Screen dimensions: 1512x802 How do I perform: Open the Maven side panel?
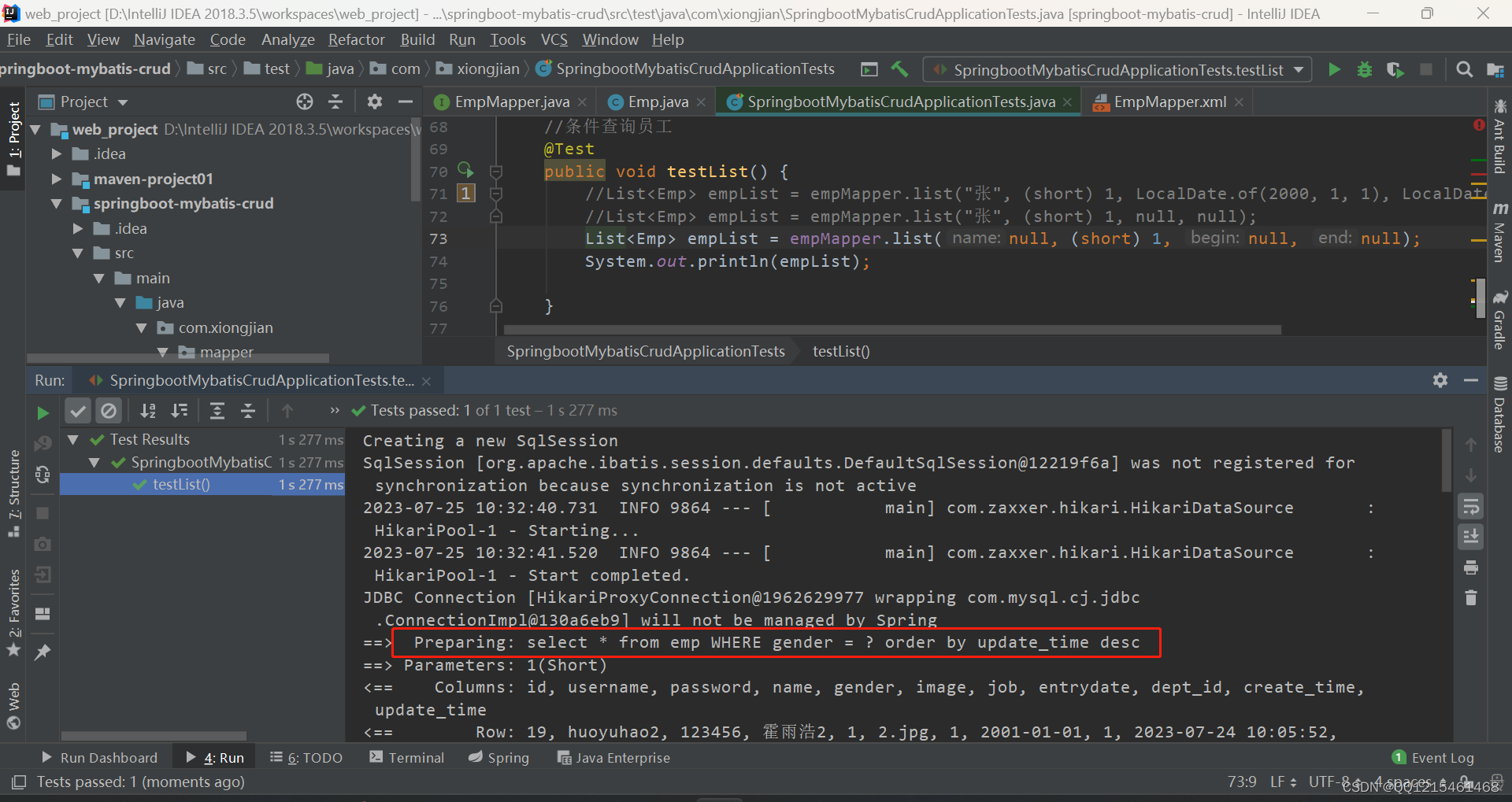click(1499, 232)
